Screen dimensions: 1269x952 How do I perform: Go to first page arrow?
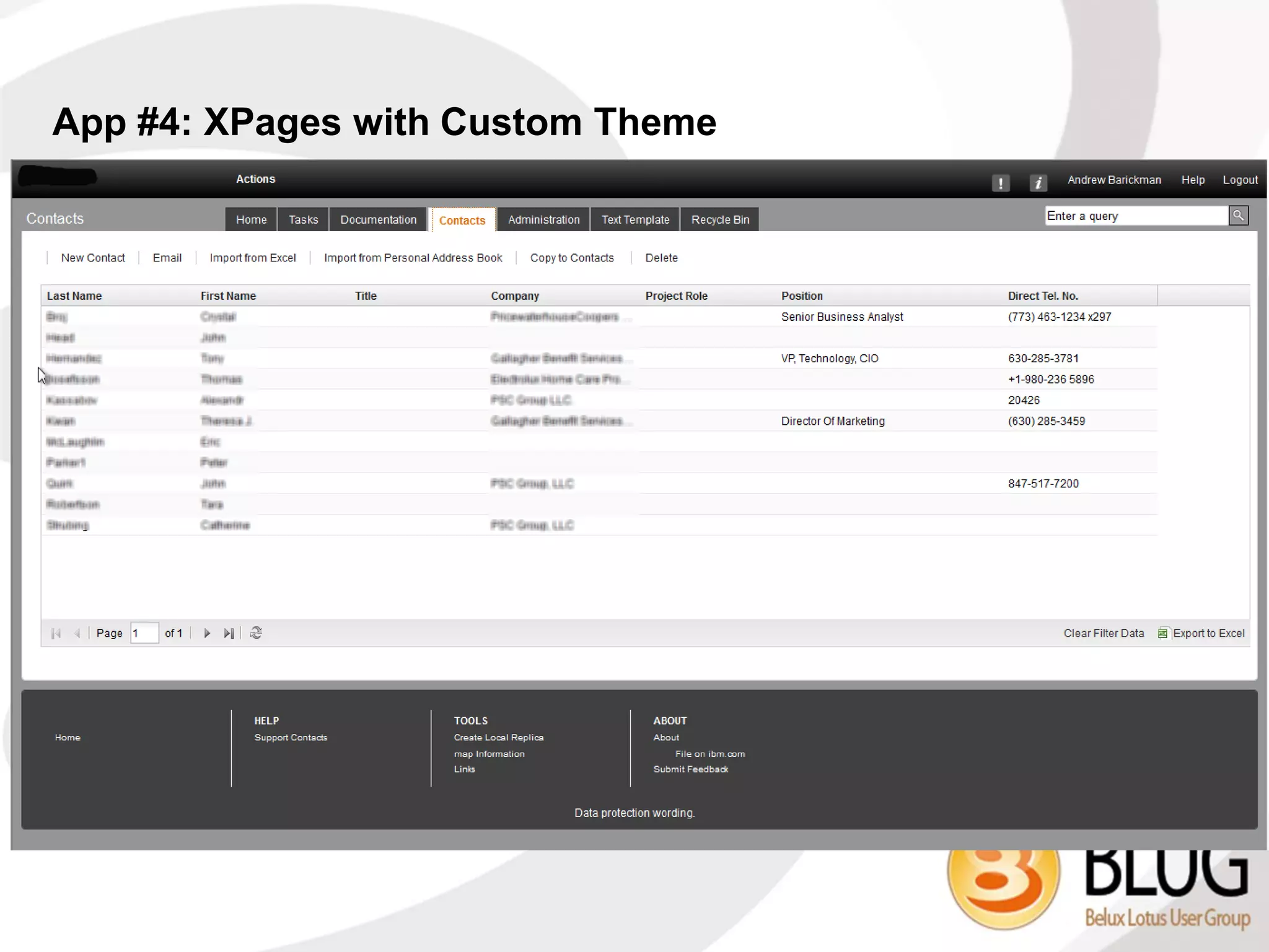click(56, 633)
